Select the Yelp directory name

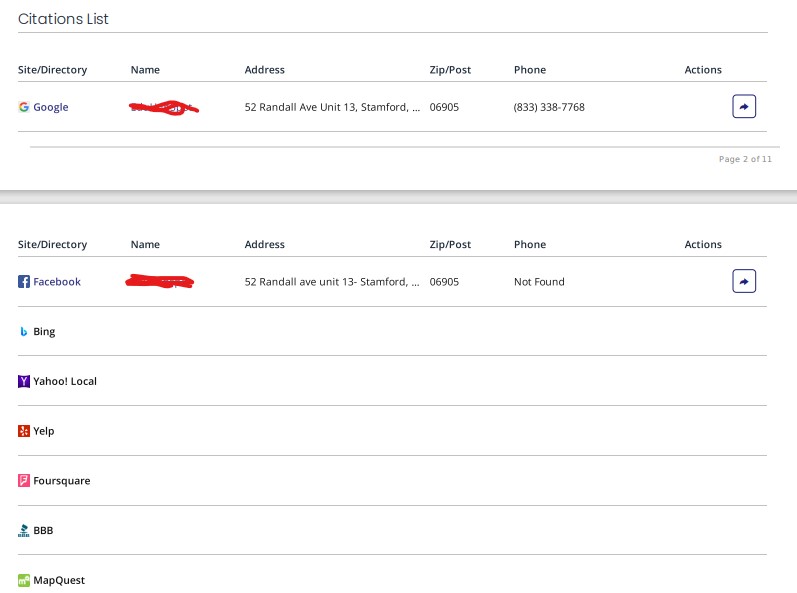pyautogui.click(x=44, y=431)
